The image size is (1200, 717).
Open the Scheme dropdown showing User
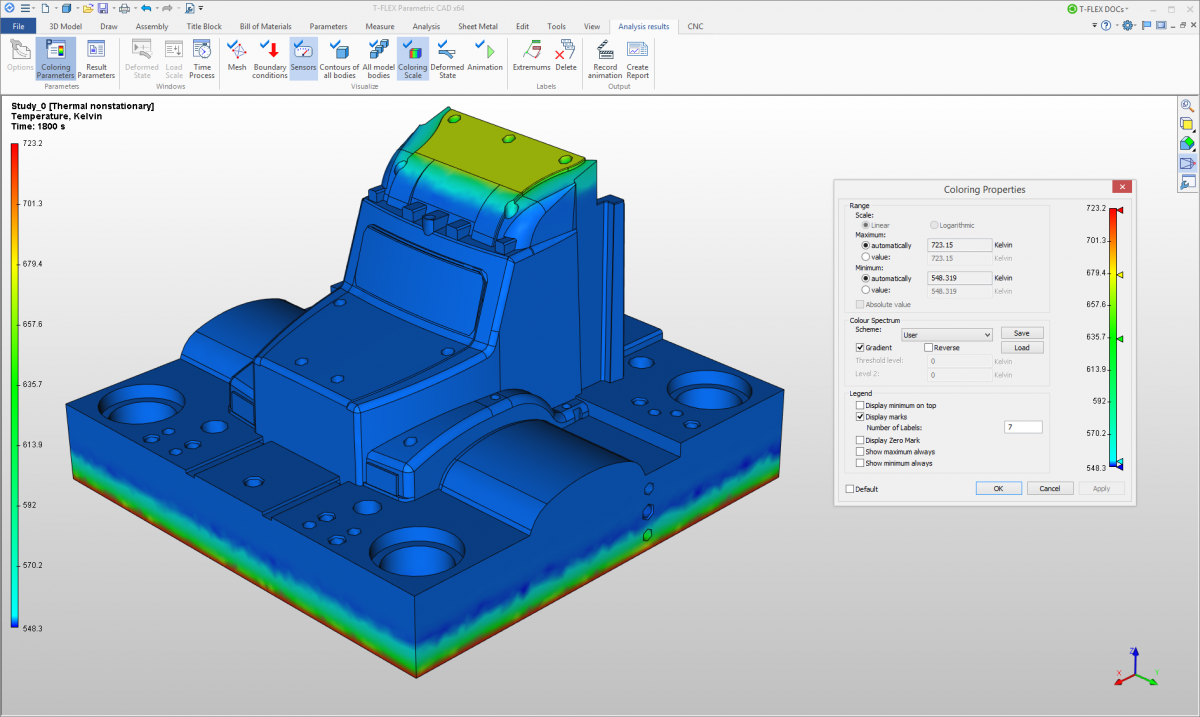946,335
